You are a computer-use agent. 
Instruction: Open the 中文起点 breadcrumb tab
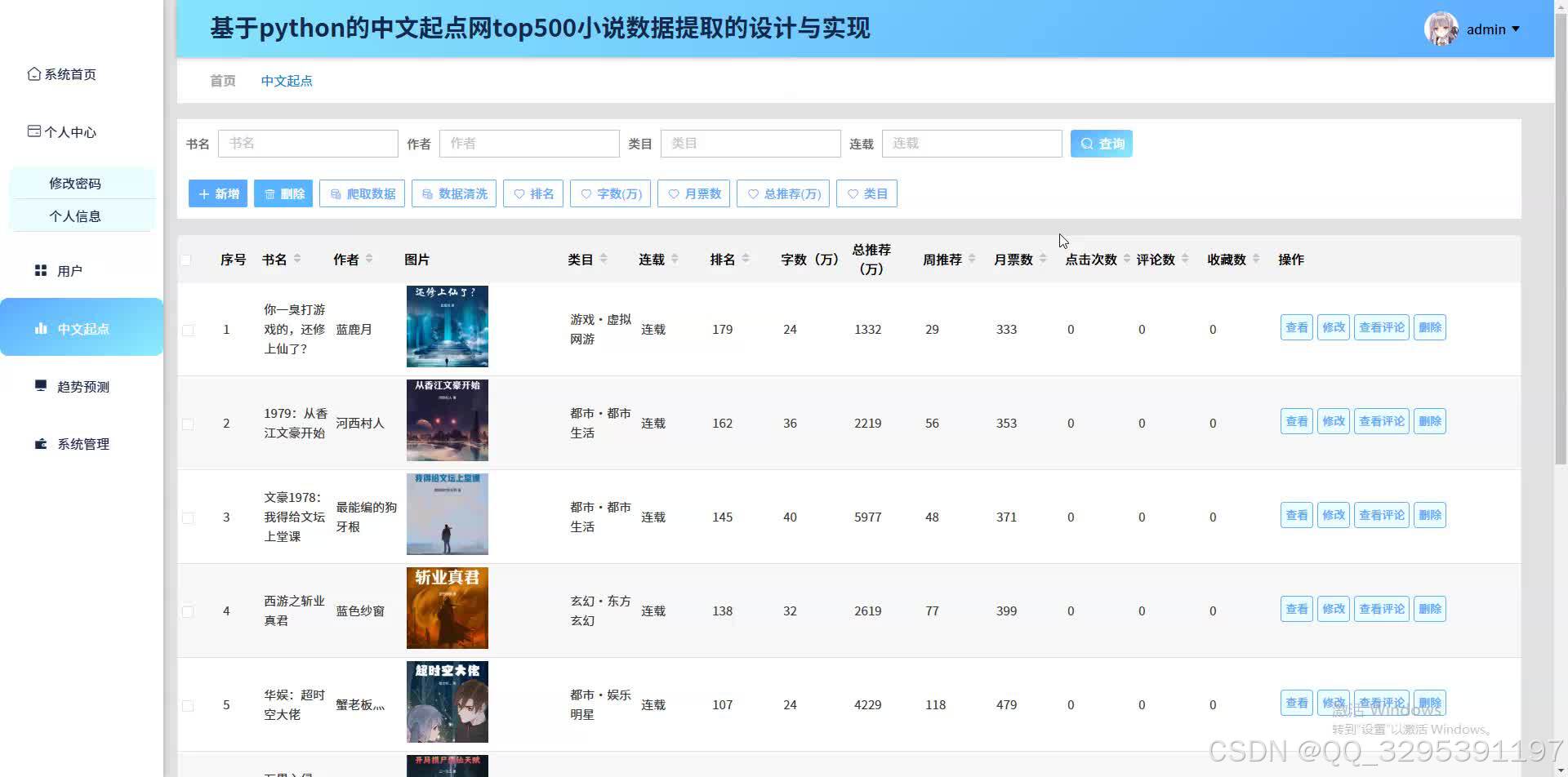pos(287,81)
